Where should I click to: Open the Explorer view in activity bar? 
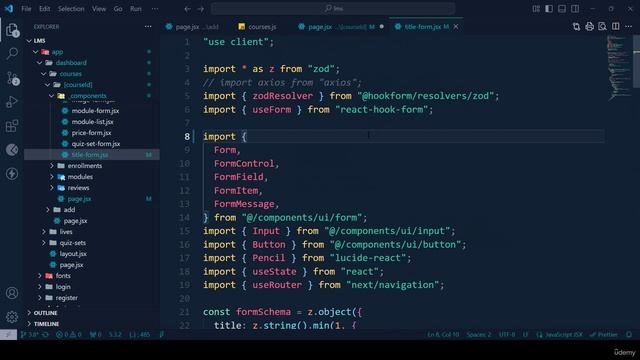[12, 30]
